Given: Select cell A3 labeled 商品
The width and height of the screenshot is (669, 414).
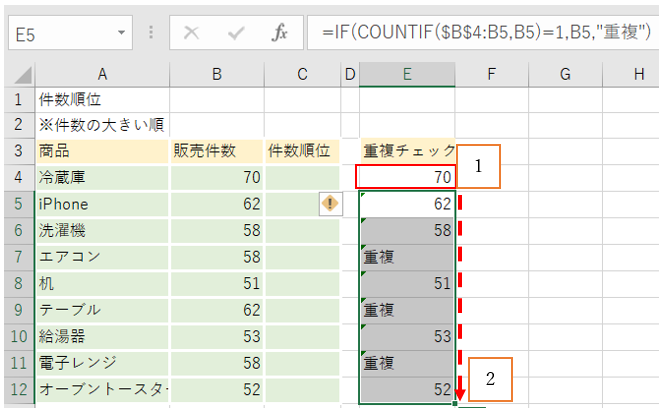Looking at the screenshot, I should point(101,151).
